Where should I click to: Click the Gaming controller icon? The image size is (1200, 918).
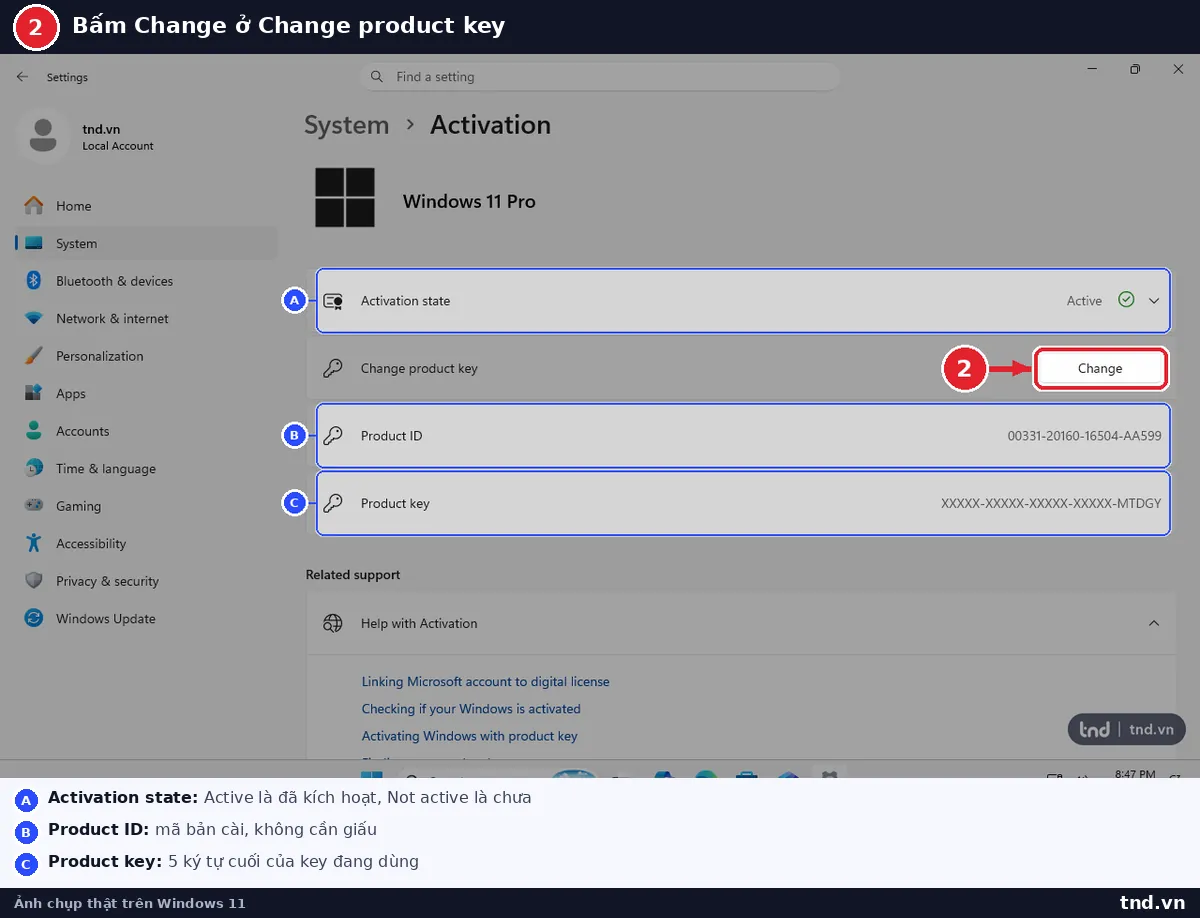pos(34,506)
